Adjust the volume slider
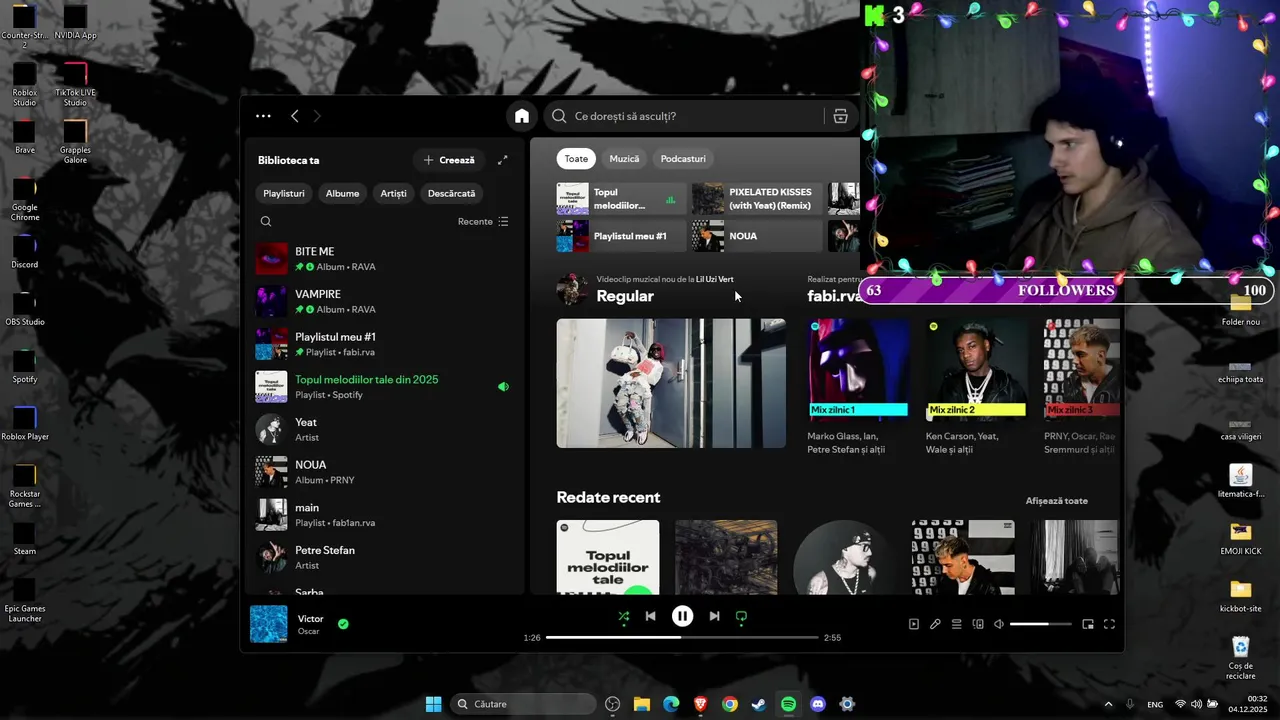The height and width of the screenshot is (720, 1280). (x=1040, y=624)
